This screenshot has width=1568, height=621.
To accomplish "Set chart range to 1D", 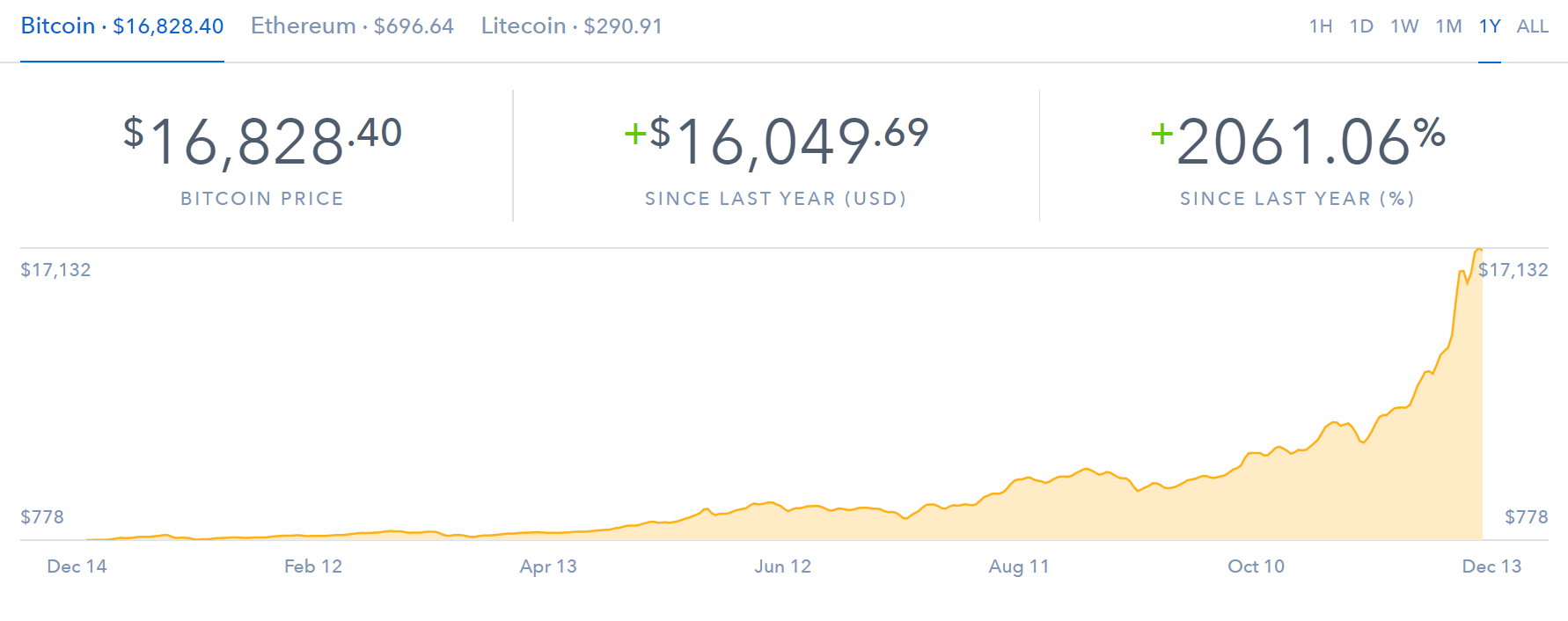I will [1361, 26].
